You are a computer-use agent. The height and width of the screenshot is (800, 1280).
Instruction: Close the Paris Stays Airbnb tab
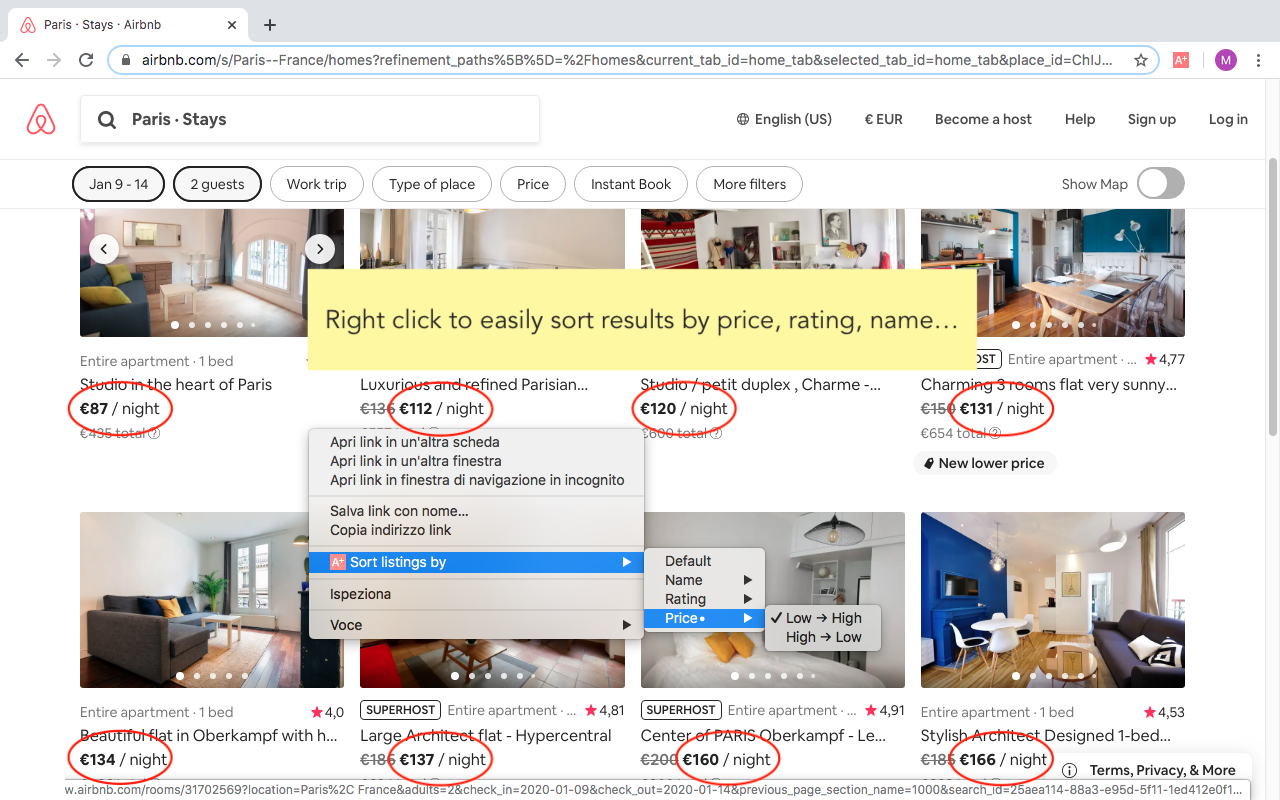tap(232, 25)
